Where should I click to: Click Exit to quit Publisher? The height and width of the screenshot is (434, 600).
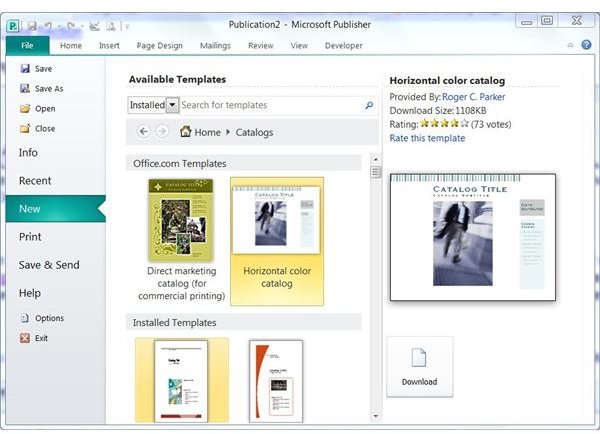point(34,338)
